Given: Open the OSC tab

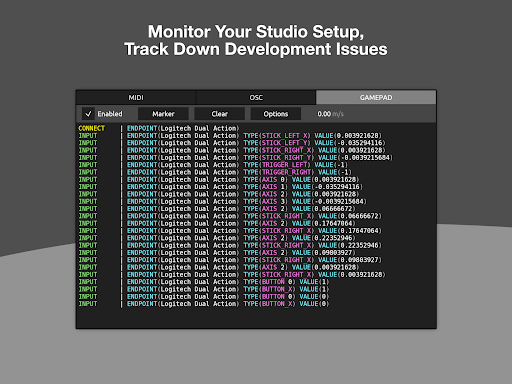Looking at the screenshot, I should click(256, 98).
